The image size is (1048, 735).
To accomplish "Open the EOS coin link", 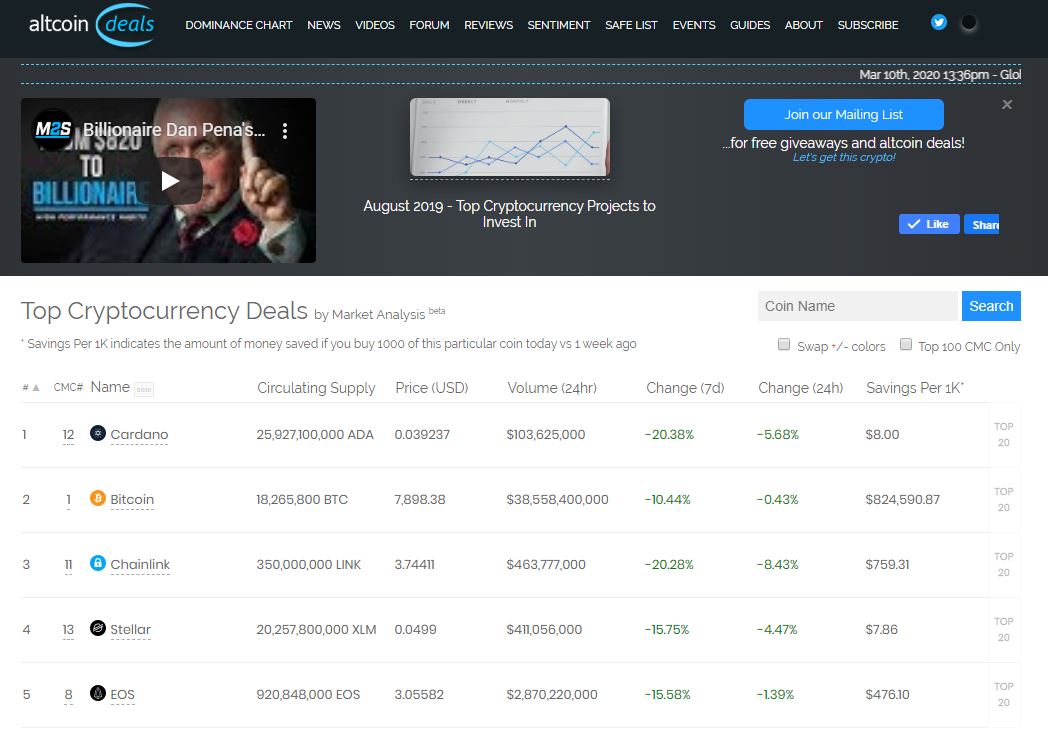I will click(122, 694).
